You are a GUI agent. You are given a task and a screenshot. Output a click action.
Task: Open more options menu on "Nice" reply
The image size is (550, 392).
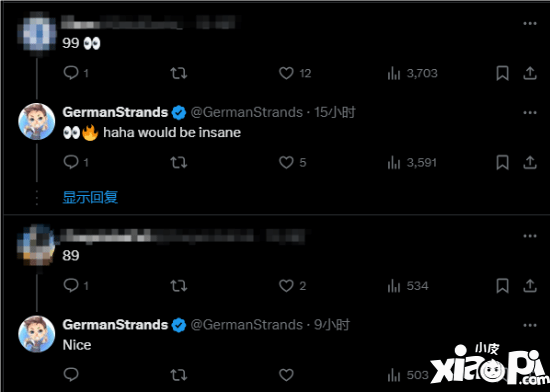point(530,325)
